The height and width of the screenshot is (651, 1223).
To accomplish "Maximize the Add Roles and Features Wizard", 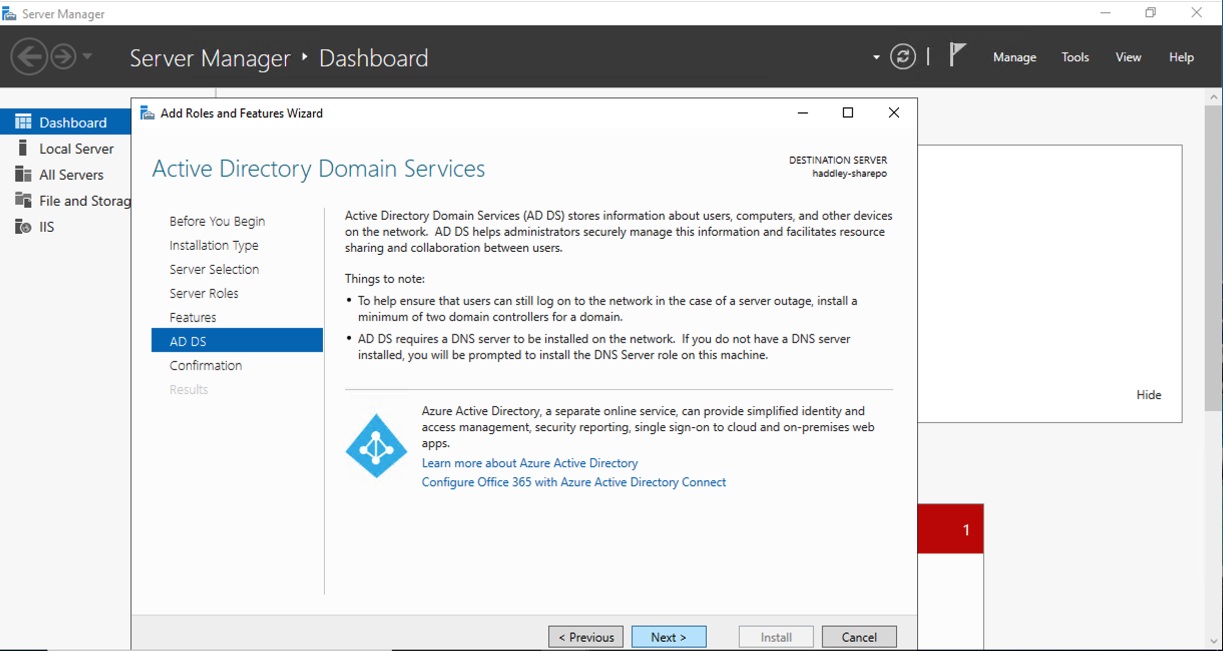I will click(x=848, y=113).
